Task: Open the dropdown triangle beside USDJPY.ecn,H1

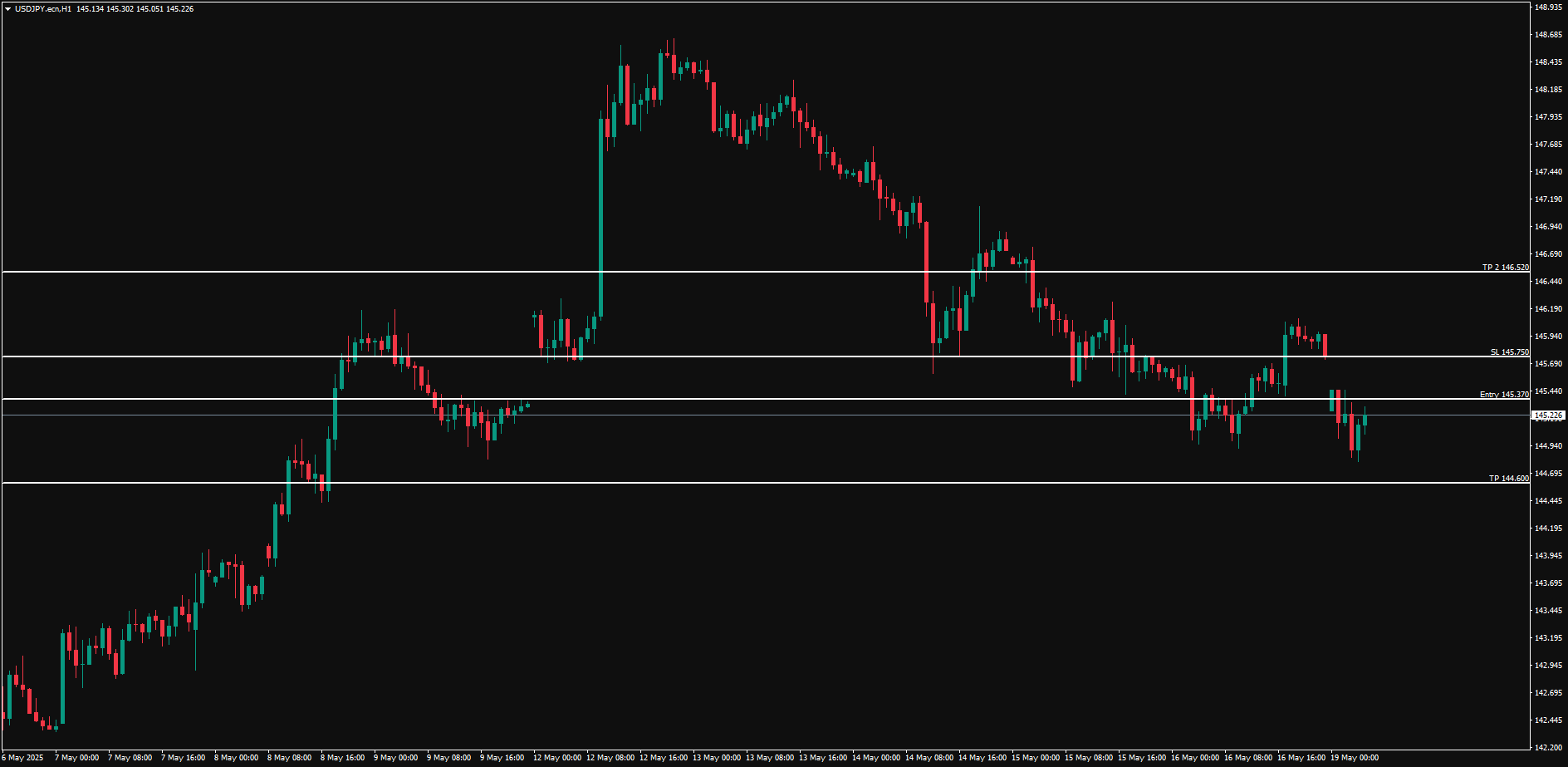Action: [7, 9]
